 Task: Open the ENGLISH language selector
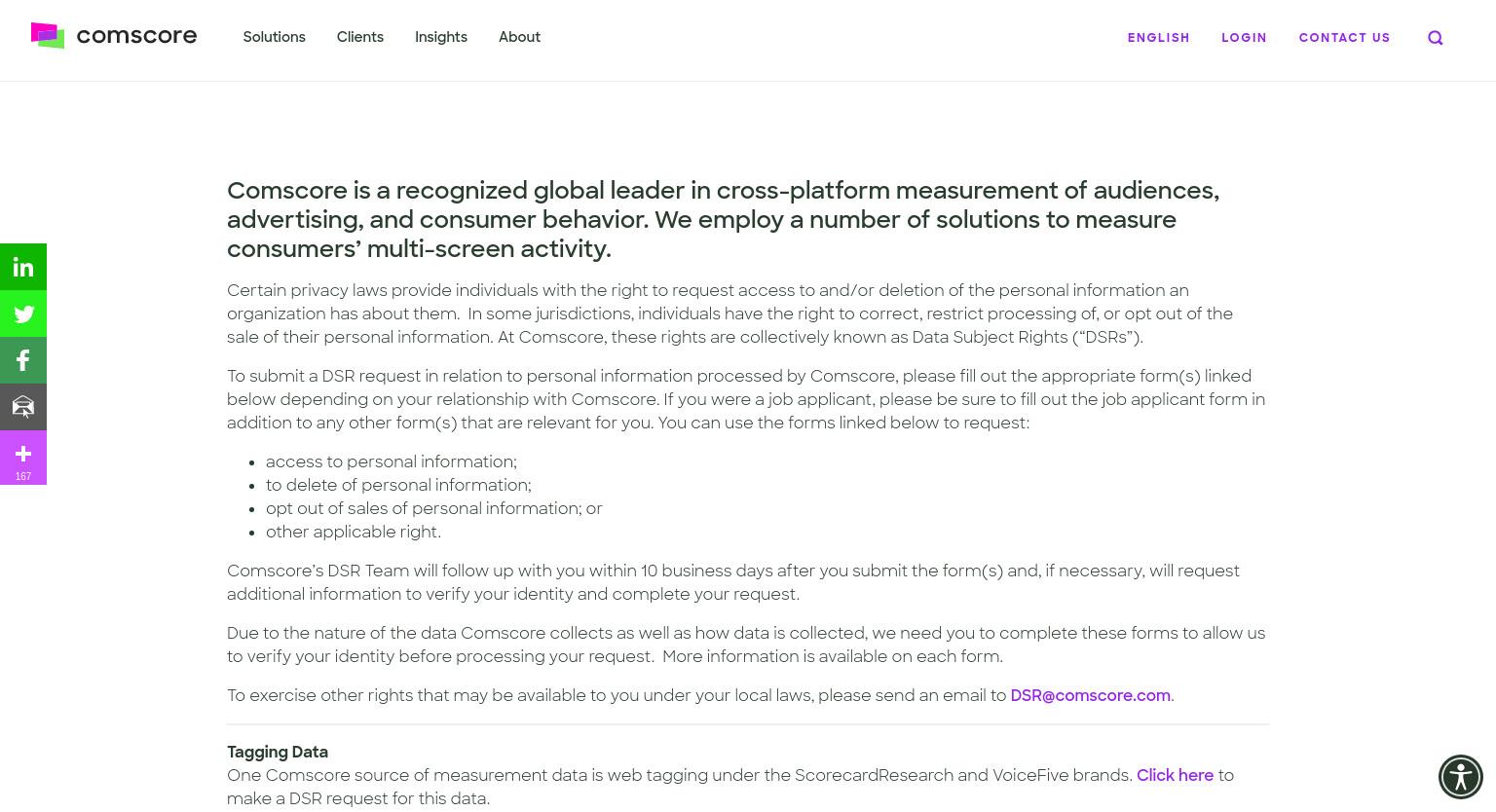point(1159,38)
